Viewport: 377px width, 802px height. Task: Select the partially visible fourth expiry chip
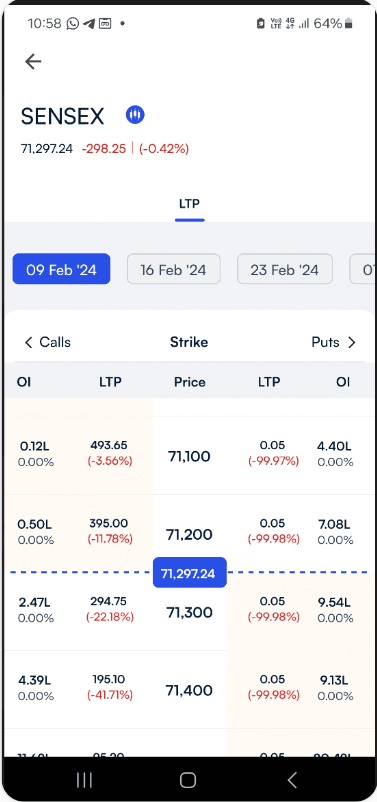tap(363, 269)
